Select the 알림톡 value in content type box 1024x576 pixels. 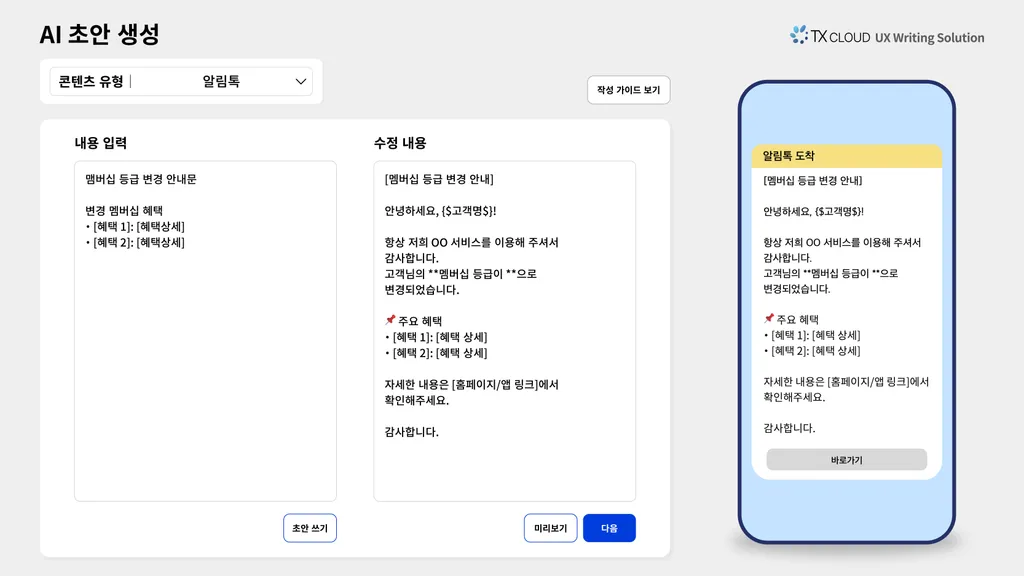coord(221,82)
